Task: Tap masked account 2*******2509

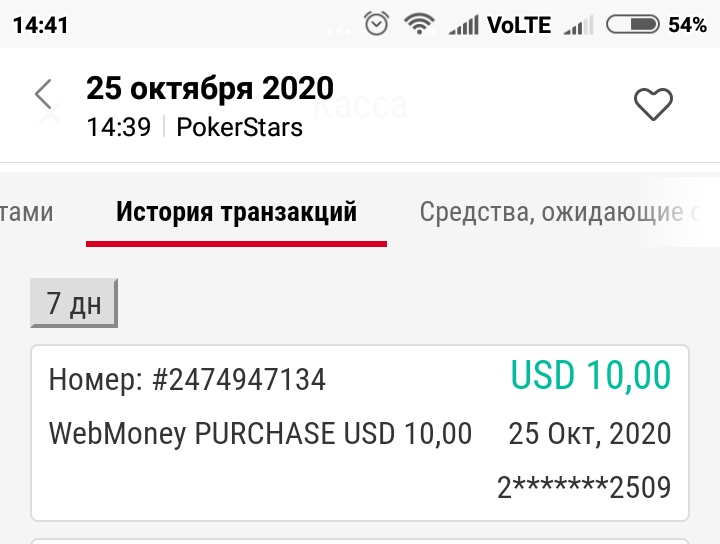Action: pyautogui.click(x=584, y=487)
